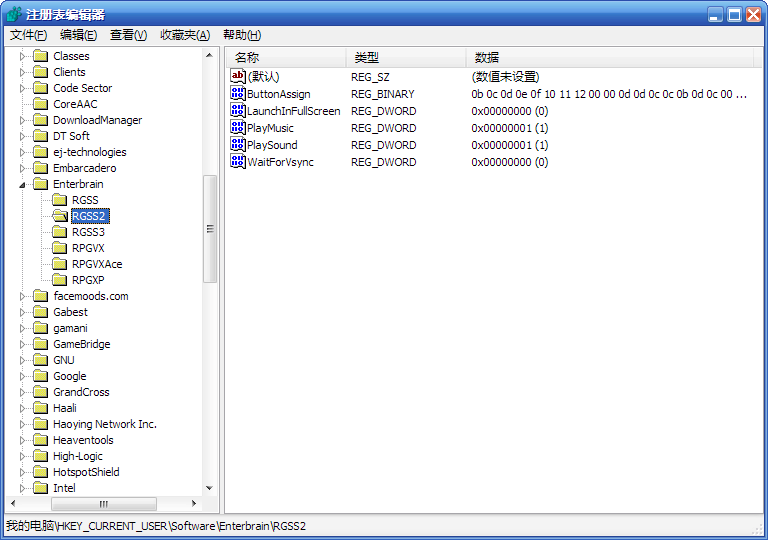Click the RGSS folder icon
768x540 pixels.
click(x=59, y=200)
